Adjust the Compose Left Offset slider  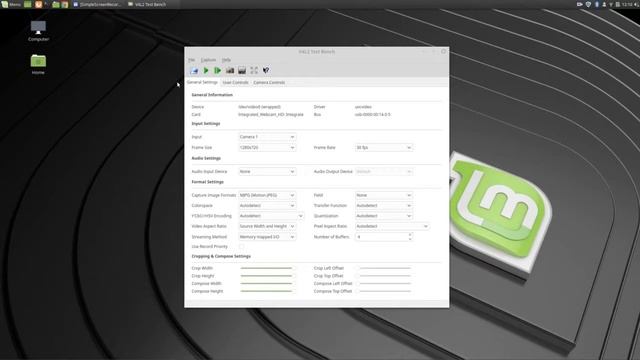[383, 283]
